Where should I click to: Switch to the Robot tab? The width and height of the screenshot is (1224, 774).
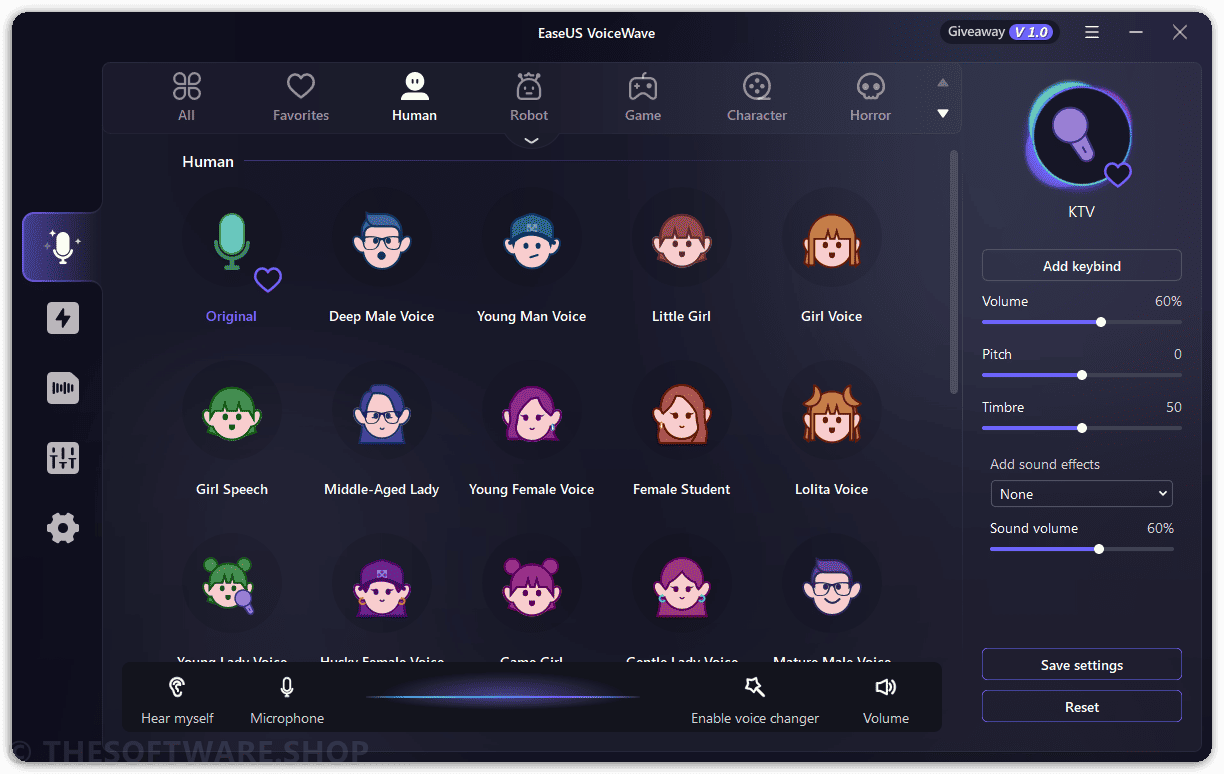click(x=529, y=97)
